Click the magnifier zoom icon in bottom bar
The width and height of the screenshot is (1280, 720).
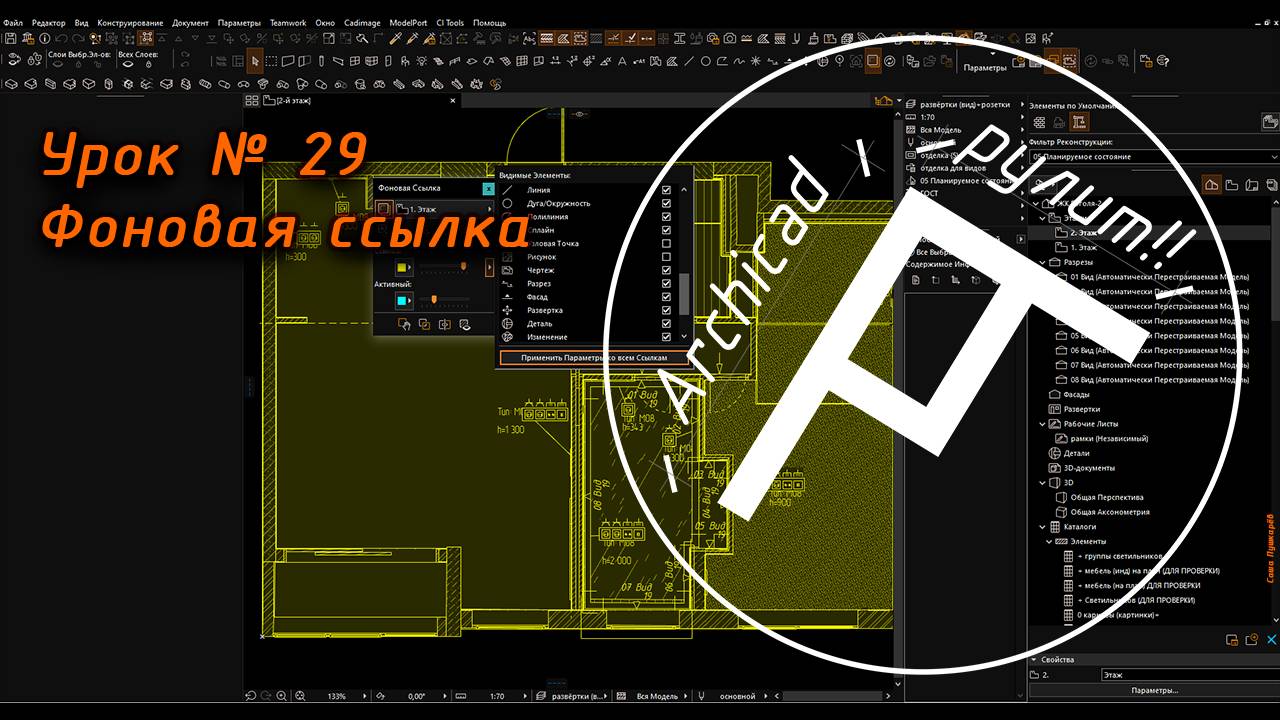(281, 694)
